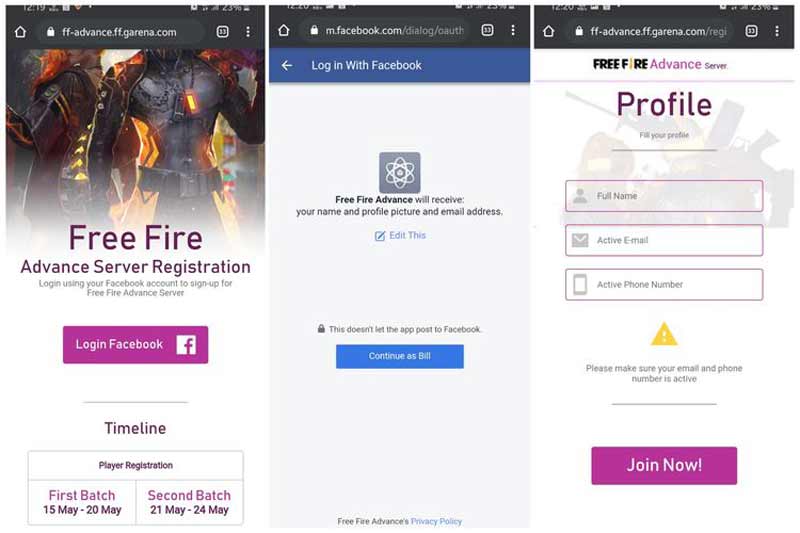The width and height of the screenshot is (800, 533).
Task: Click Continue as Bill
Action: click(399, 356)
